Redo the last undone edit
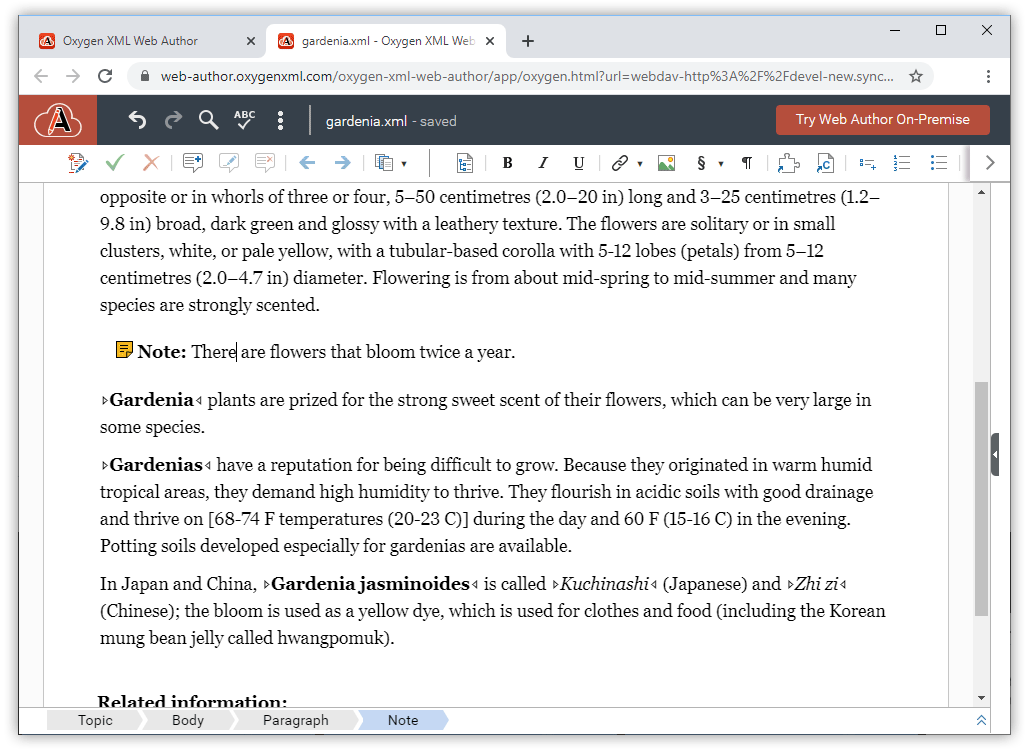This screenshot has width=1030, height=750. pos(173,120)
